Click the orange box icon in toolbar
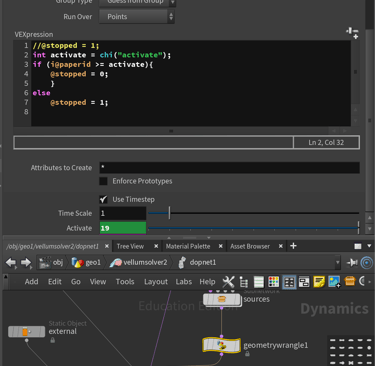The width and height of the screenshot is (375, 366). coord(350,282)
